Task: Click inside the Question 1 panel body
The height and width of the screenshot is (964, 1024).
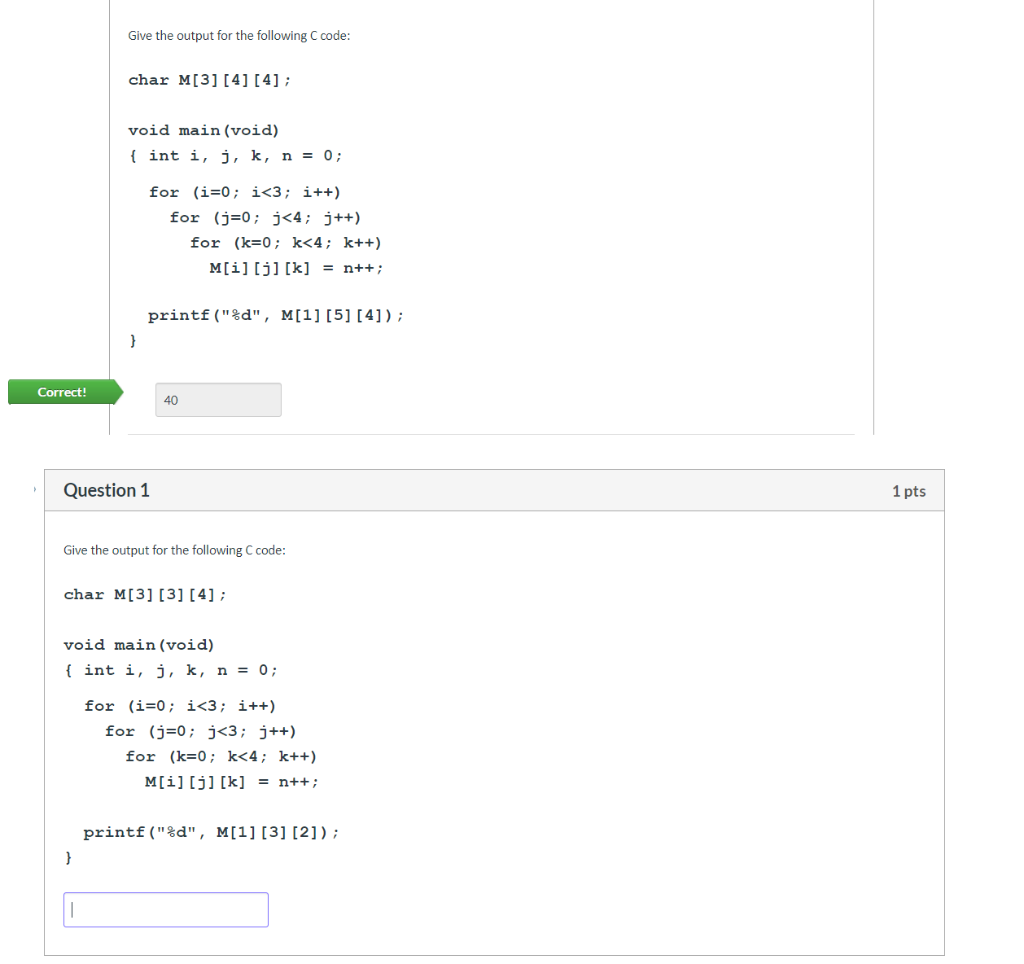Action: 600,700
